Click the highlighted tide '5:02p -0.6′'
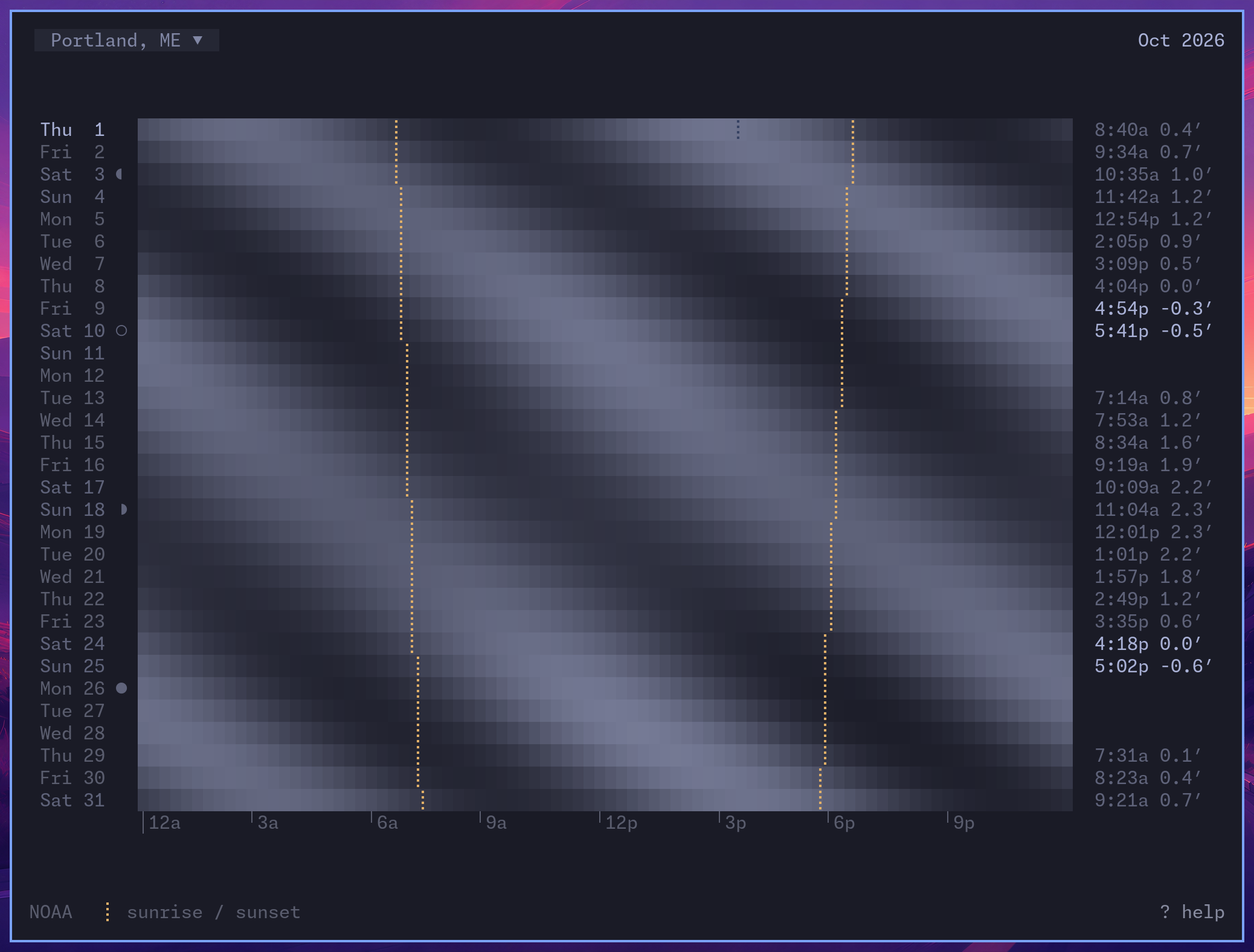Image resolution: width=1254 pixels, height=952 pixels. click(1153, 666)
